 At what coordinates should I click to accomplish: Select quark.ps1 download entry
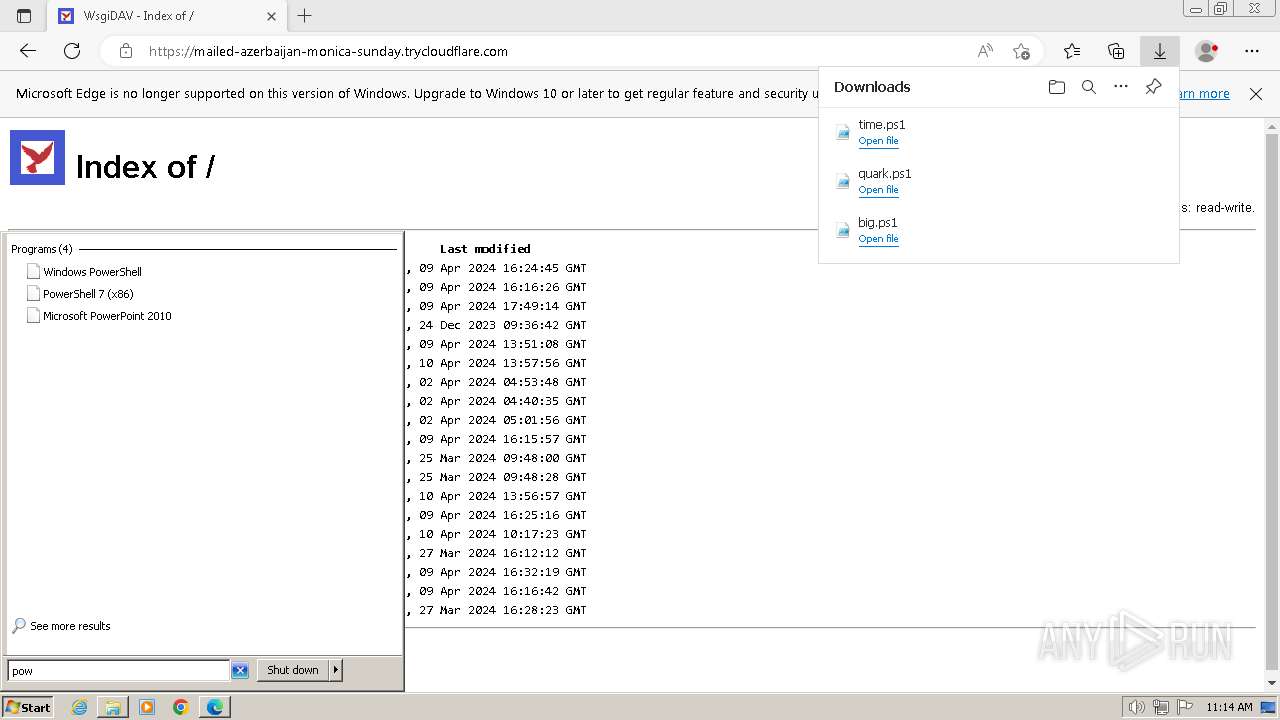(998, 181)
